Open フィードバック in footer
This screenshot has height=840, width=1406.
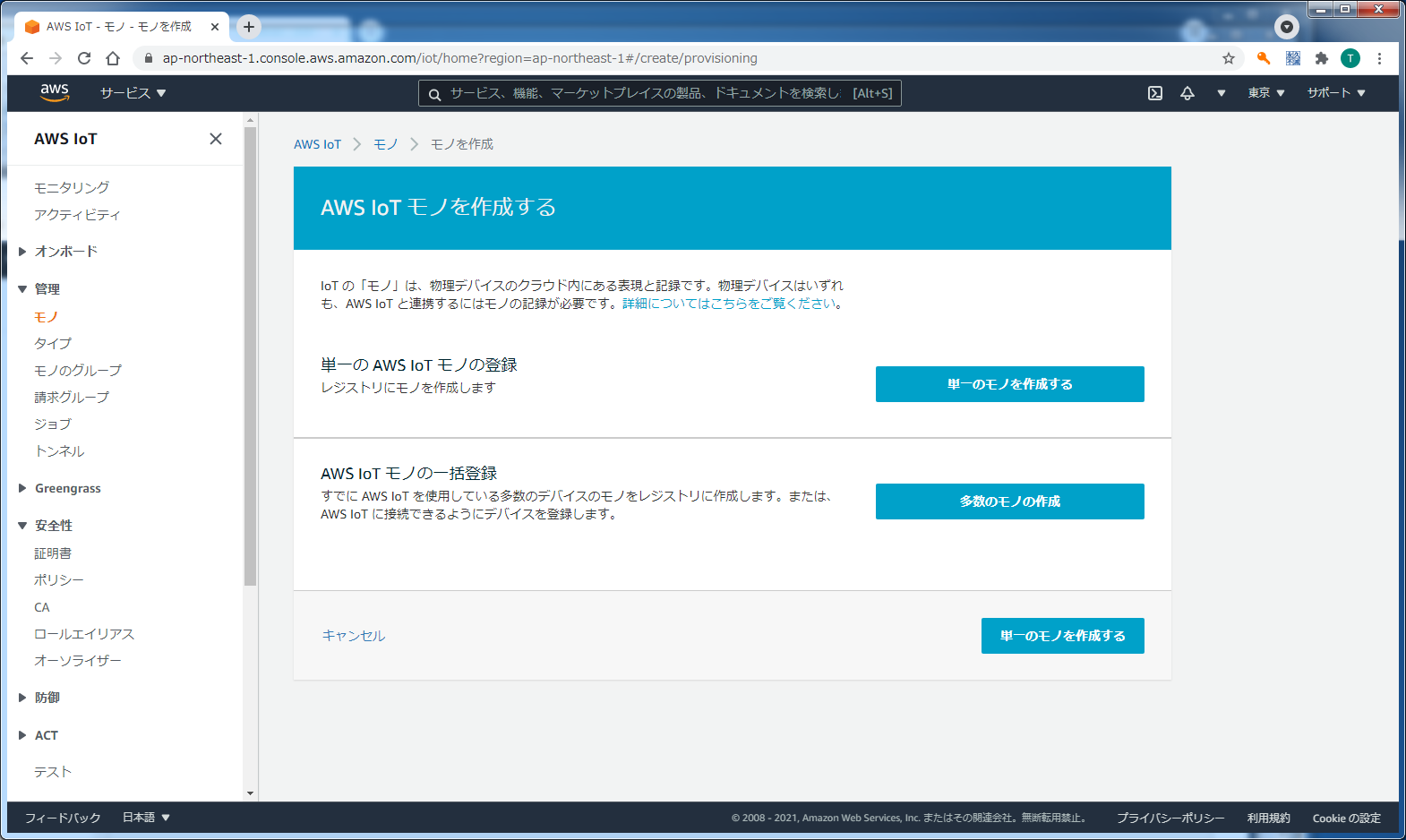pyautogui.click(x=63, y=818)
